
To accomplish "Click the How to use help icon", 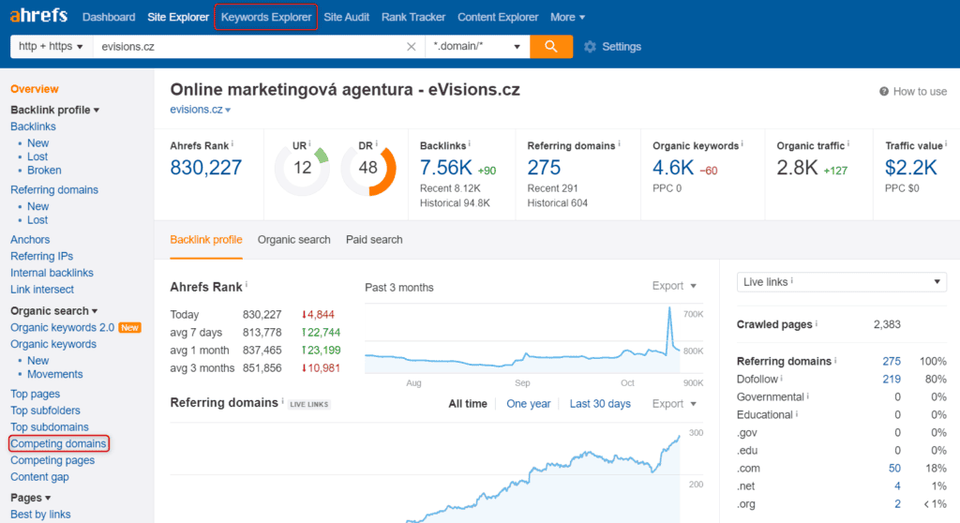I will coord(884,92).
